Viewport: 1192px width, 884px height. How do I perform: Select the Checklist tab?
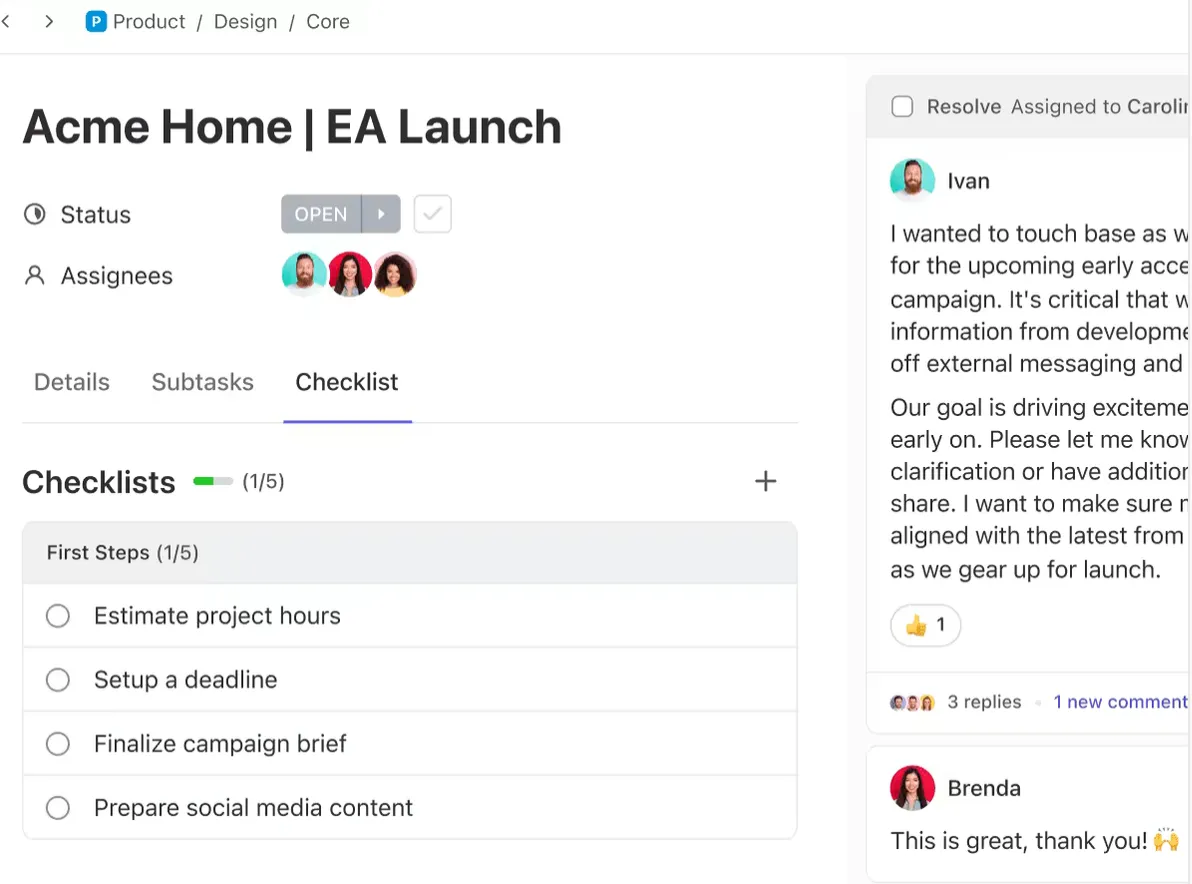[x=347, y=382]
